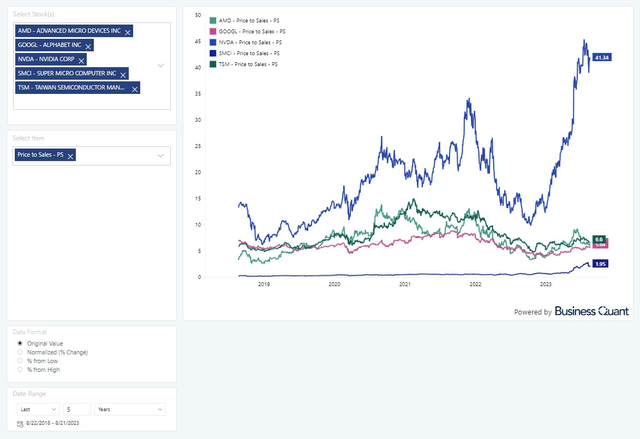Choose the % from Low option

pyautogui.click(x=20, y=361)
